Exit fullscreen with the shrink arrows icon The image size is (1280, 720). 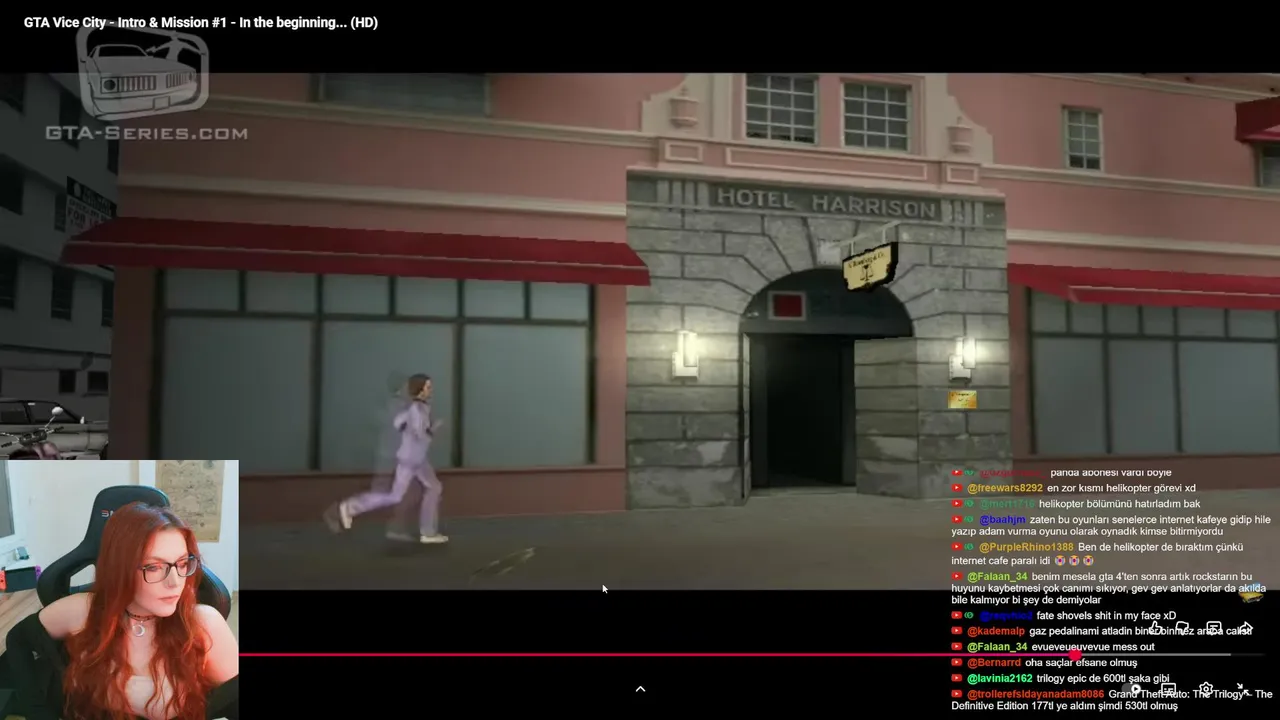[1243, 689]
